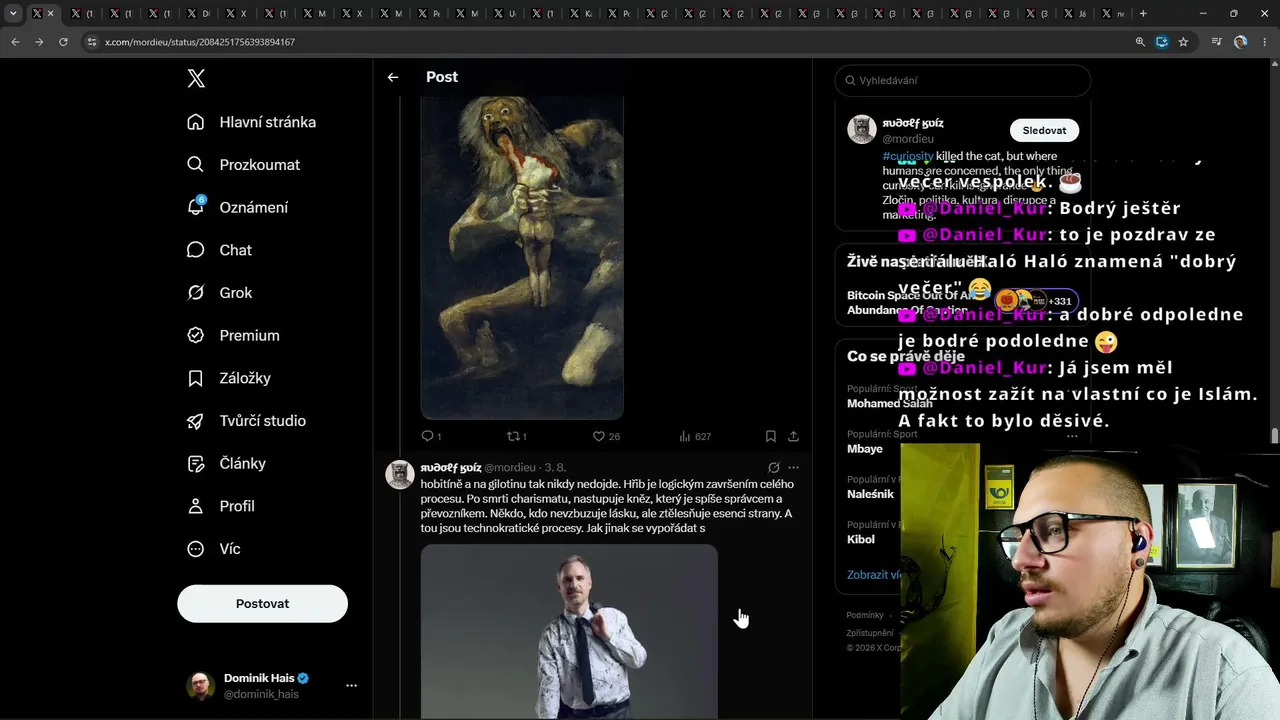
Task: Click the Dominik Hais account name
Action: [259, 678]
